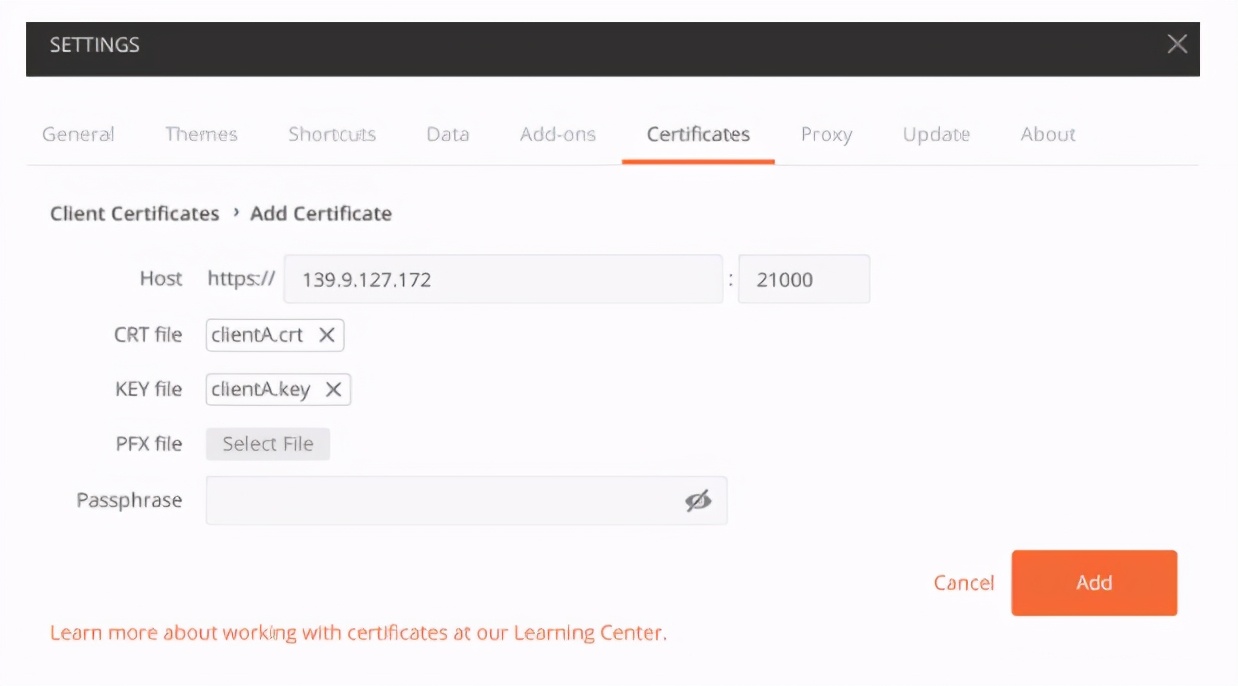The image size is (1238, 686).
Task: Open the Update tab
Action: tap(936, 134)
